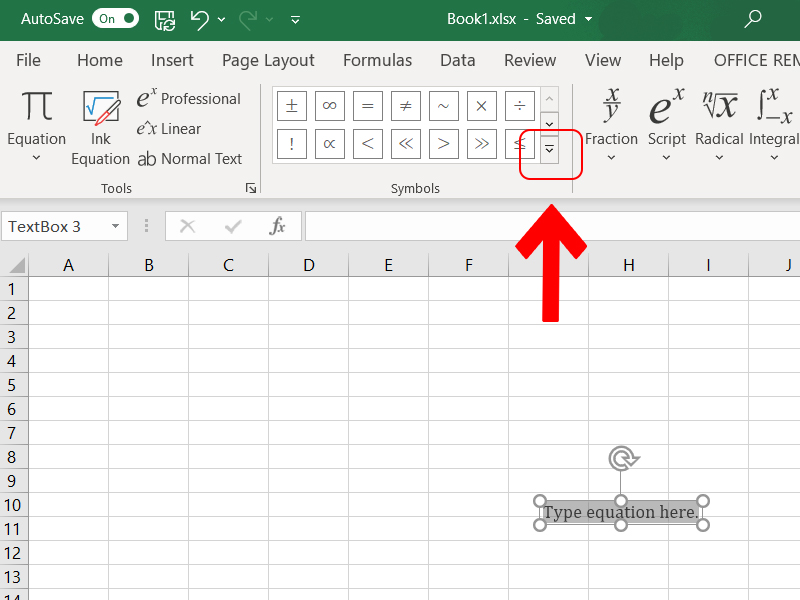This screenshot has height=600, width=800.
Task: Insert the plus-minus symbol
Action: tap(291, 105)
